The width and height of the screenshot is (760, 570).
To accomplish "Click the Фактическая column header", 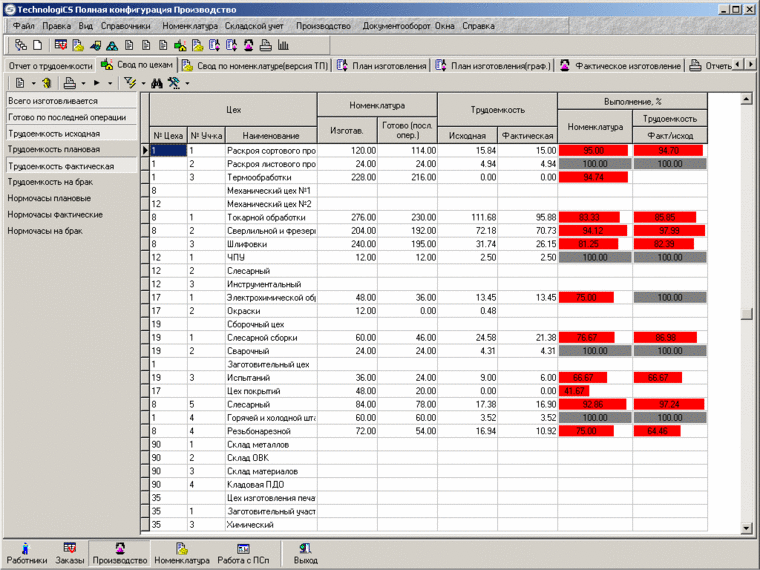I will point(527,136).
